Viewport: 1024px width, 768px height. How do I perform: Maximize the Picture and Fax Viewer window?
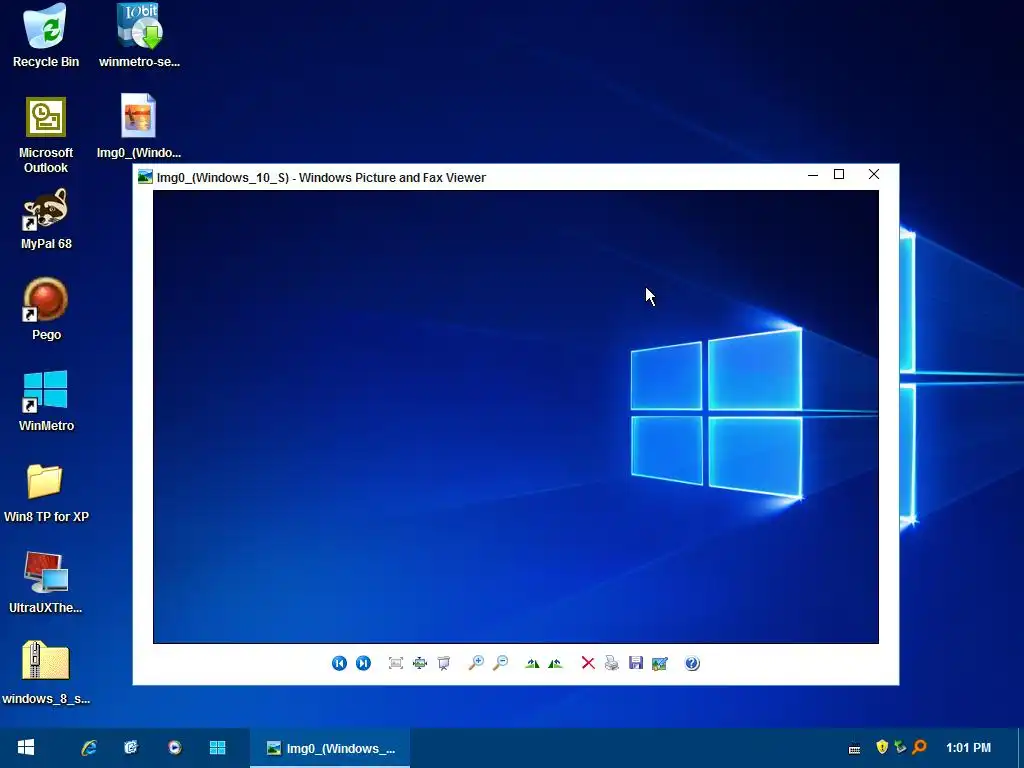839,174
